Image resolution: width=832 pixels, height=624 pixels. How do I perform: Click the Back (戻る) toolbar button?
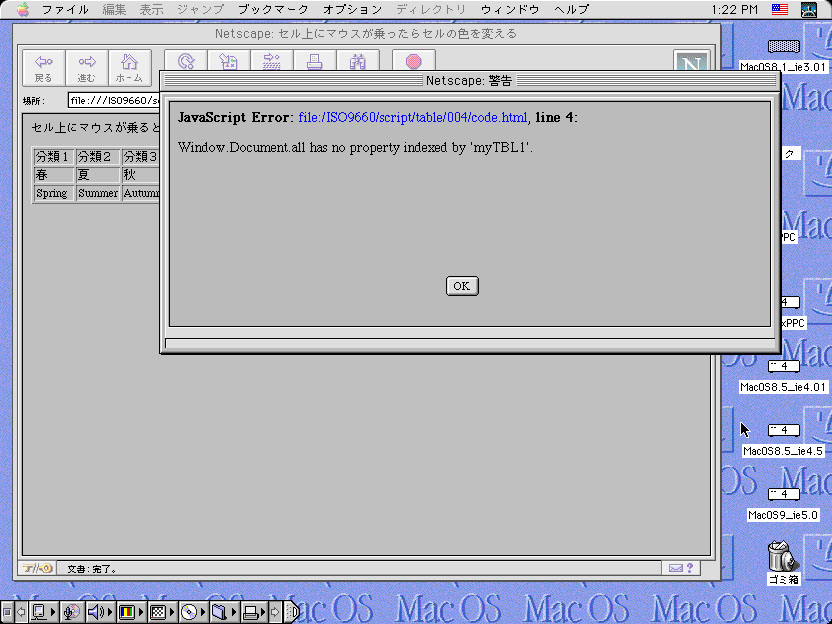click(x=44, y=68)
